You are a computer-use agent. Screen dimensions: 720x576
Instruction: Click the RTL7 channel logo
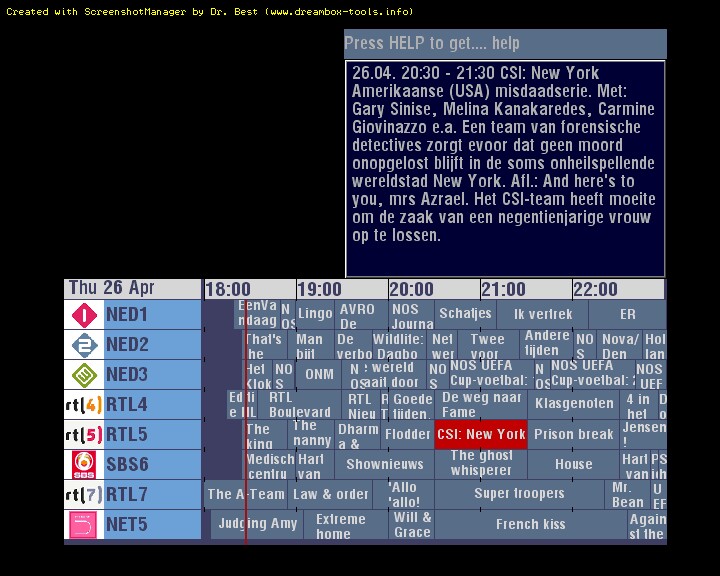(84, 494)
